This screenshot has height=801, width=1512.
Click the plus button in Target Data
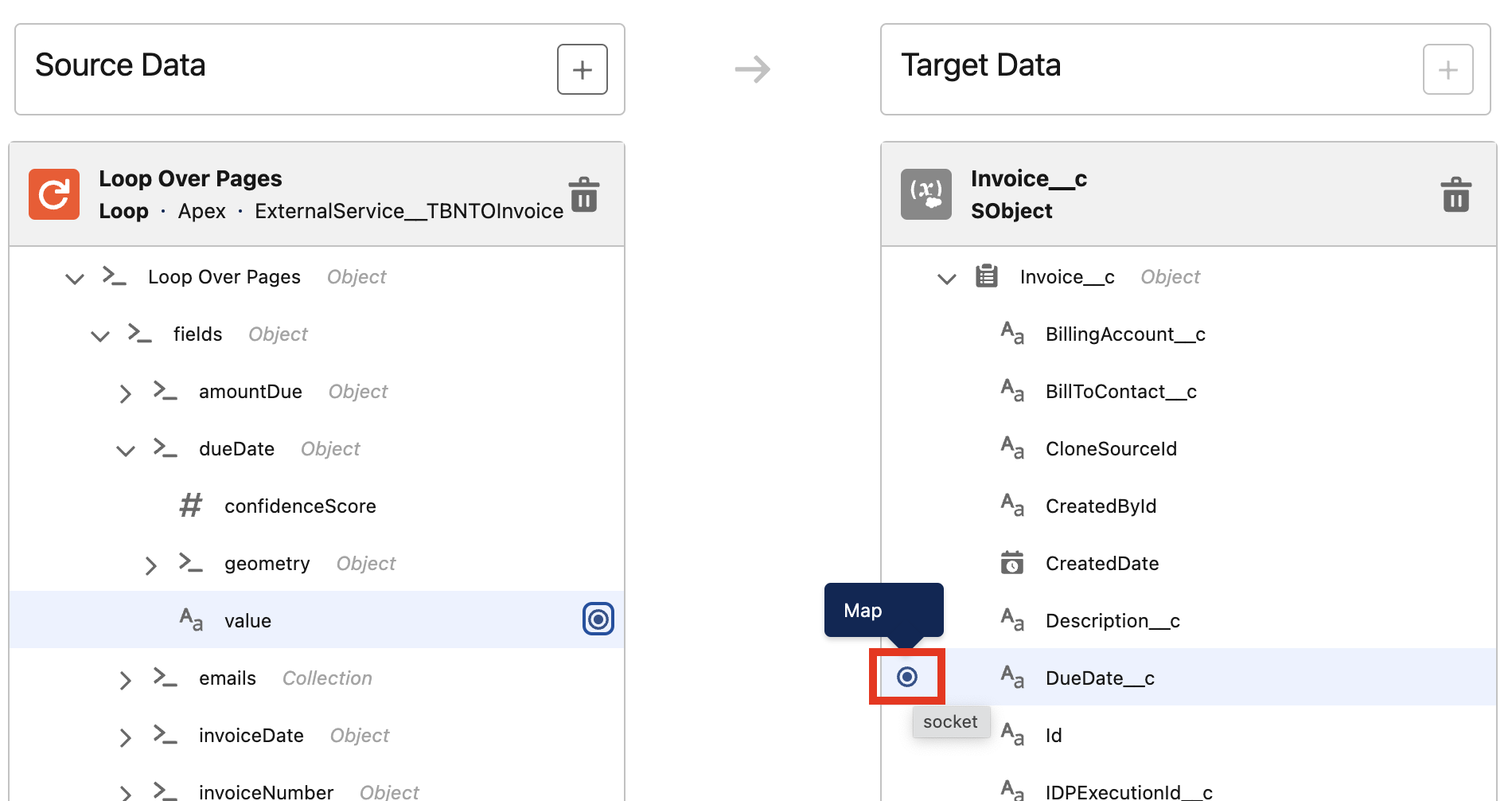[1448, 69]
